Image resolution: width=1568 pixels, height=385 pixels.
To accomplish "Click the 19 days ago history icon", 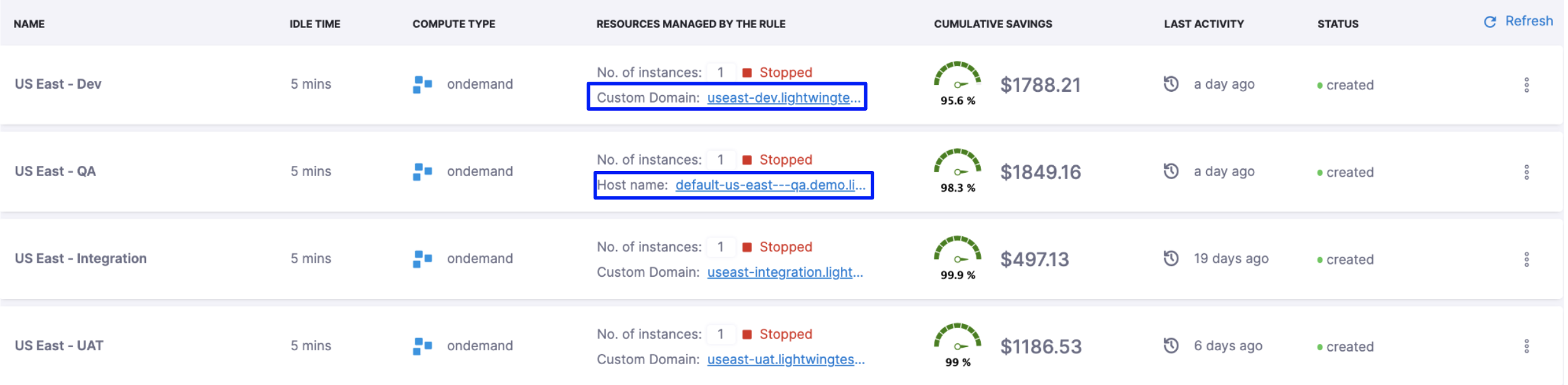I will [1171, 258].
